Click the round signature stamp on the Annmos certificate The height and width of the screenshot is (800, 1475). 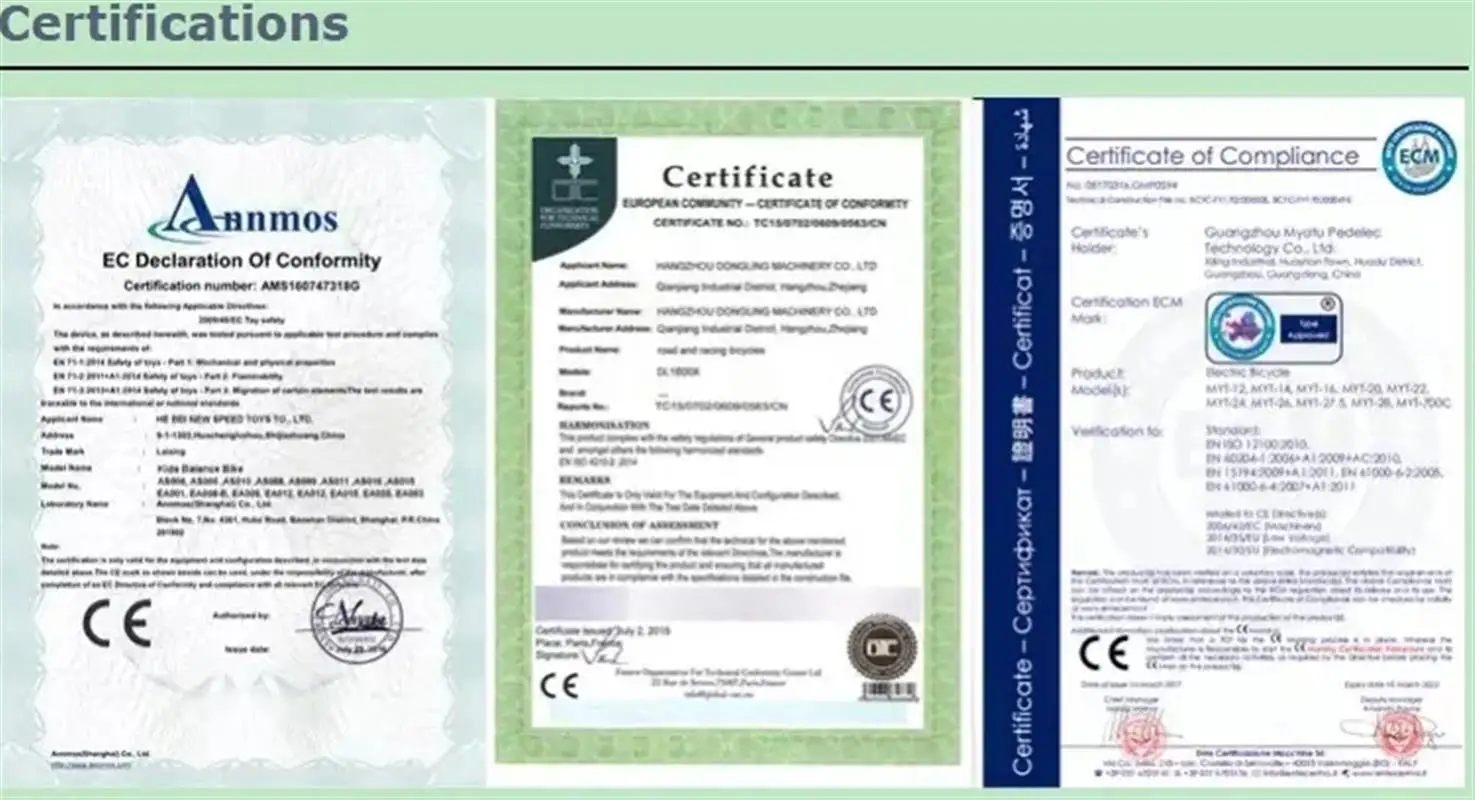pos(354,619)
